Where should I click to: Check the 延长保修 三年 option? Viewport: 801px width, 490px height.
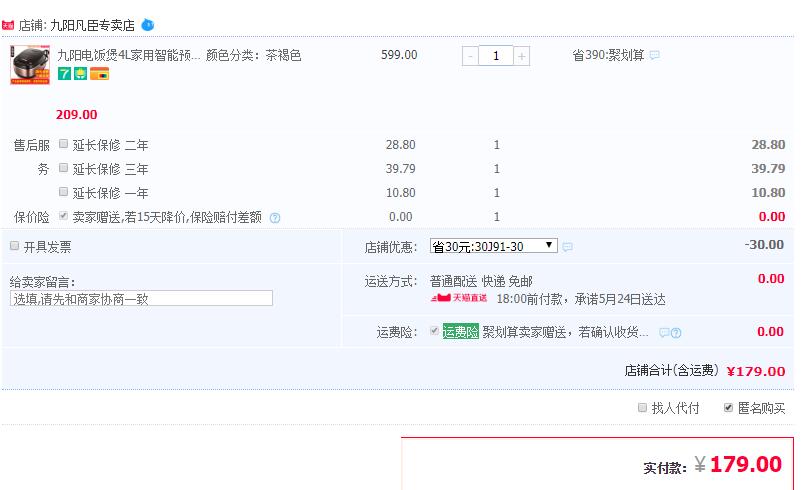[x=63, y=168]
